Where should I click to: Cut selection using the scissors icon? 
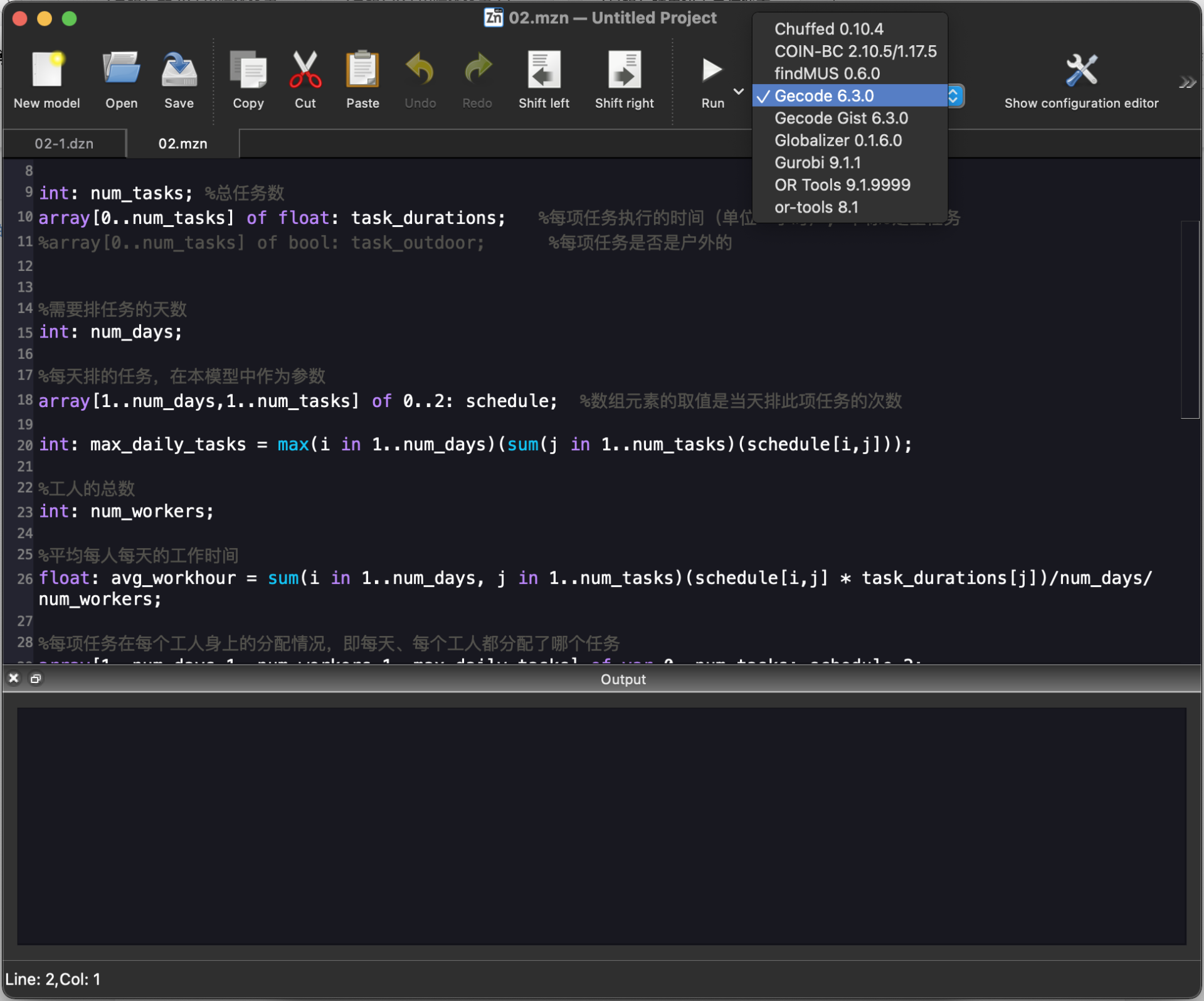tap(305, 70)
